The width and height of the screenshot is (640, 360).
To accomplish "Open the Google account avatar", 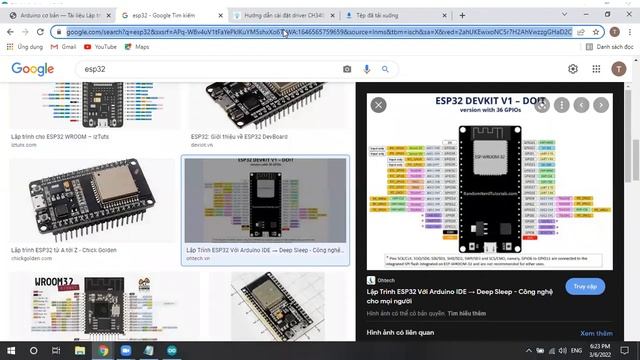I will tap(618, 69).
